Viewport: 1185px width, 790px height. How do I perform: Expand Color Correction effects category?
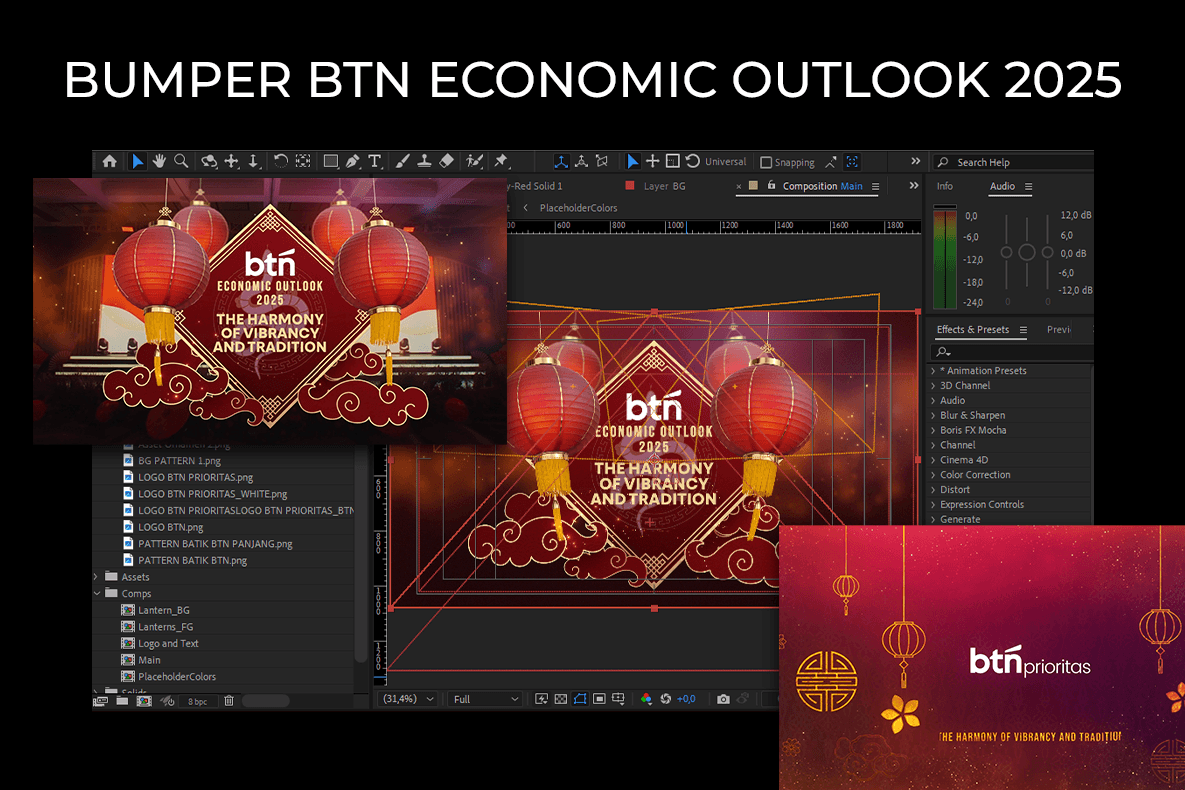(933, 475)
